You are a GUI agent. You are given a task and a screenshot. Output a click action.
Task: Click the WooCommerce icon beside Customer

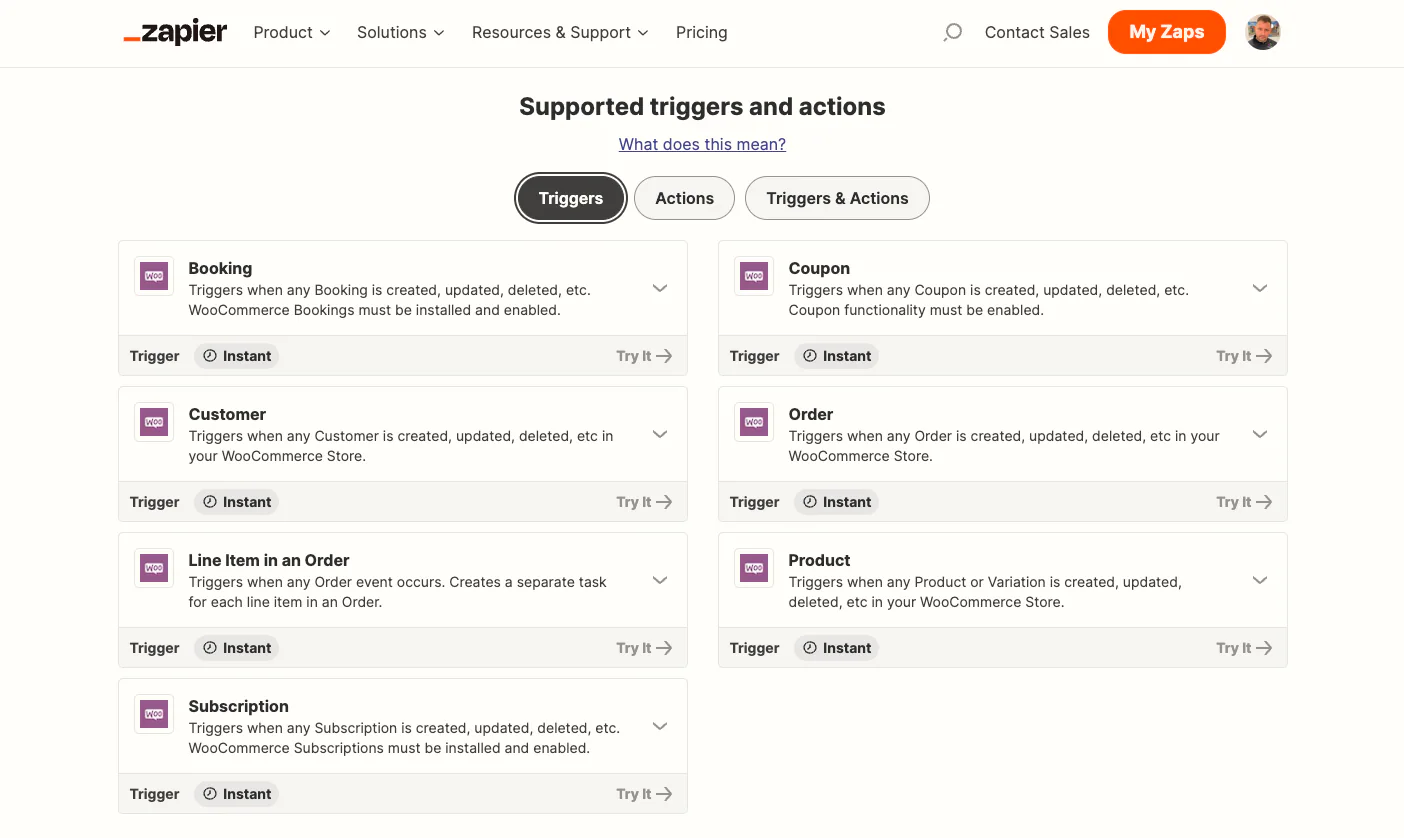click(x=154, y=422)
